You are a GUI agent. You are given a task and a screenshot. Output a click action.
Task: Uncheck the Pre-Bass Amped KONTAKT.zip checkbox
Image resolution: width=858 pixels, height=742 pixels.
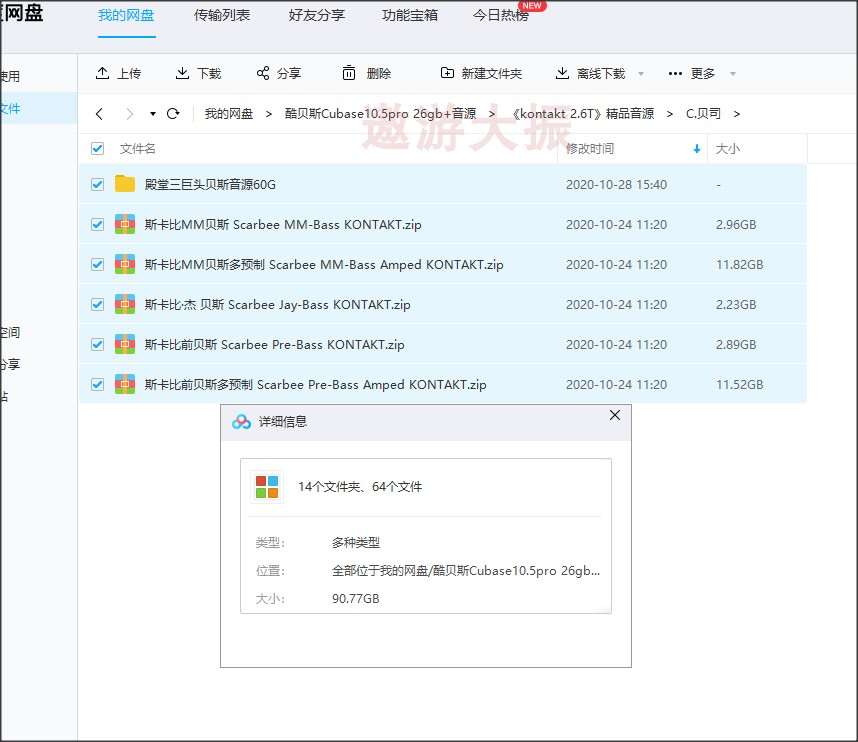(97, 384)
